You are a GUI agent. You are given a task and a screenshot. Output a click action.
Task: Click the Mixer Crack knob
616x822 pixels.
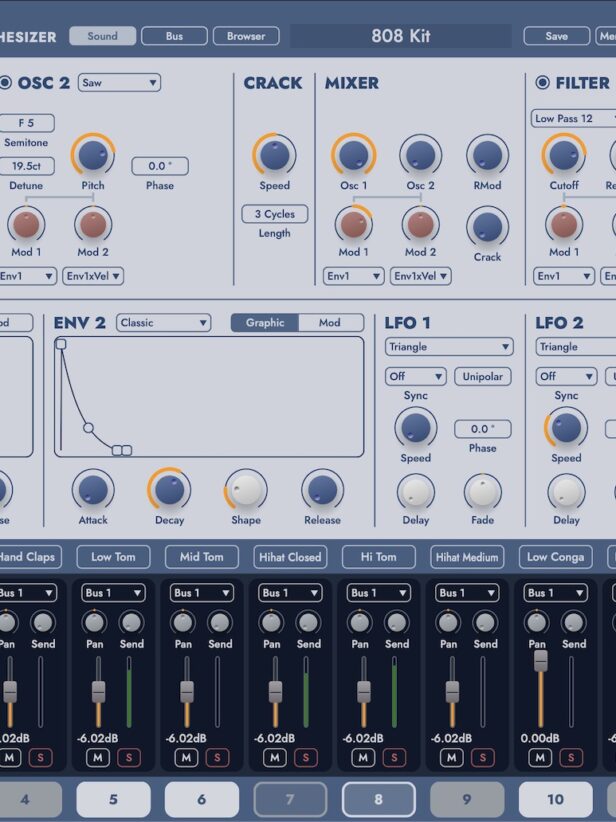488,227
